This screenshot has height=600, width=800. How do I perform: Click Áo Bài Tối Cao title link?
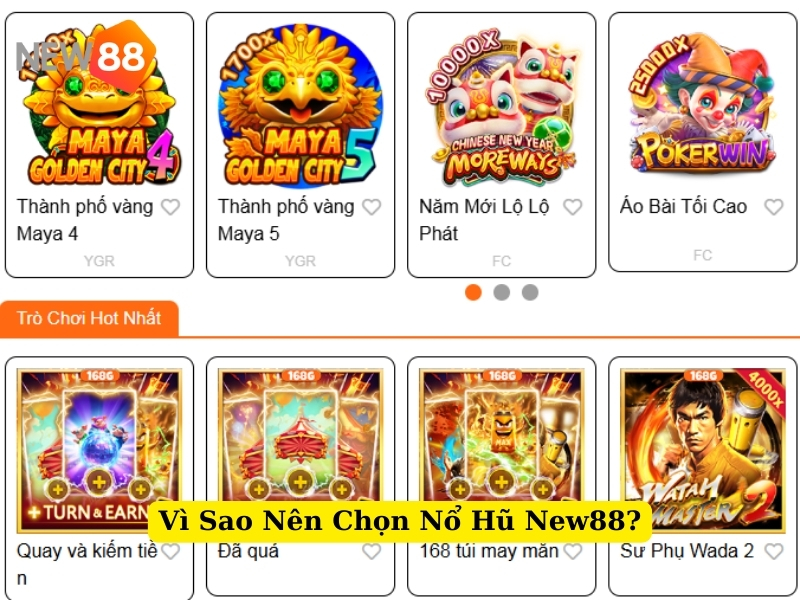click(683, 207)
